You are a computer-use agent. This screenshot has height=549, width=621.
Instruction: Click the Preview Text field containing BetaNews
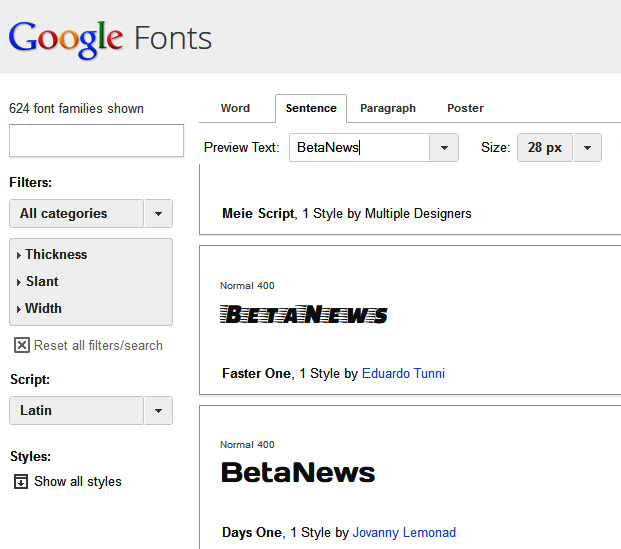pyautogui.click(x=360, y=147)
